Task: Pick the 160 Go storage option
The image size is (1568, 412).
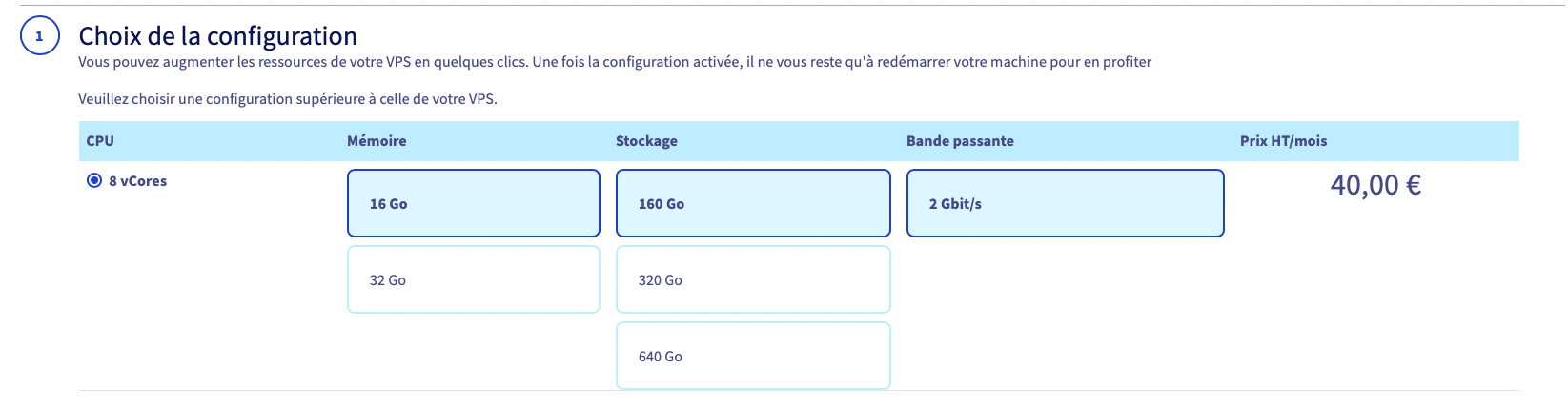Action: point(752,203)
